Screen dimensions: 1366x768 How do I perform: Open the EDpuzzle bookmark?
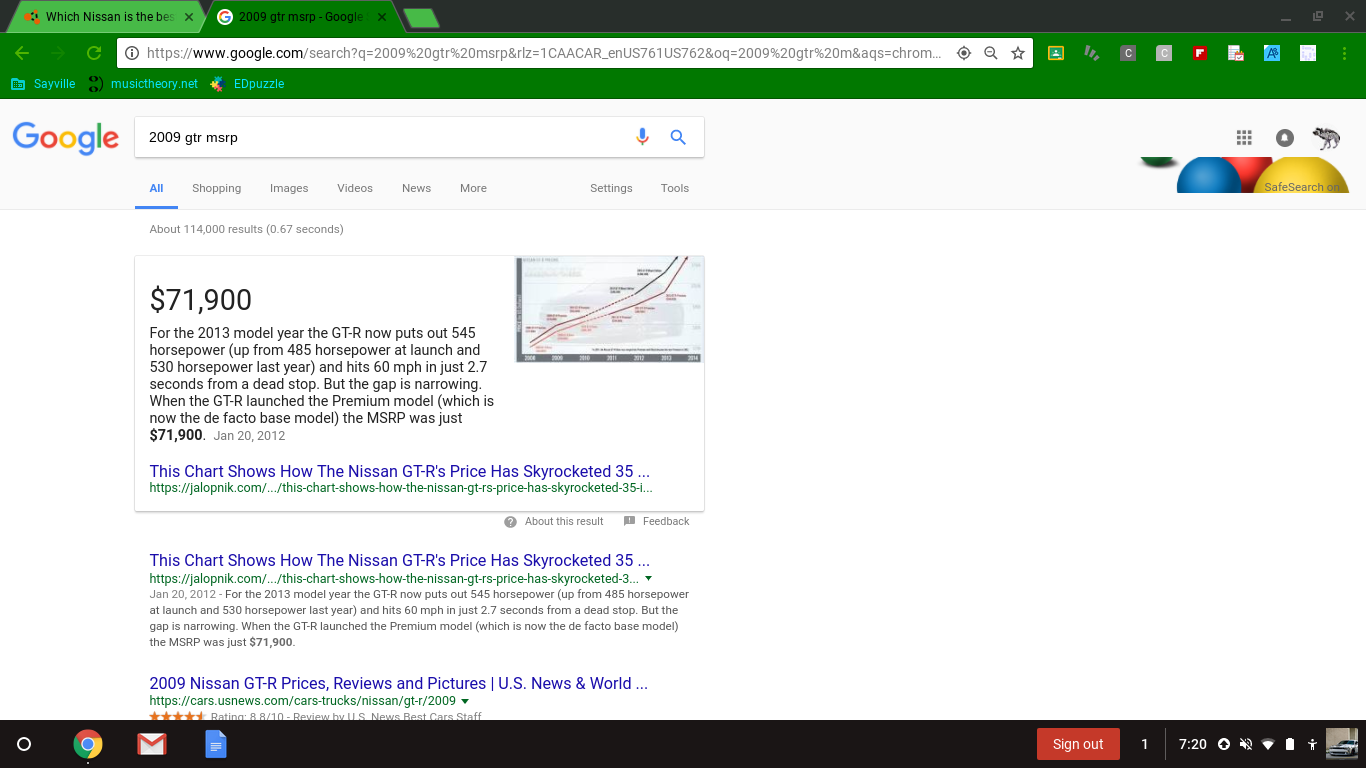(247, 84)
